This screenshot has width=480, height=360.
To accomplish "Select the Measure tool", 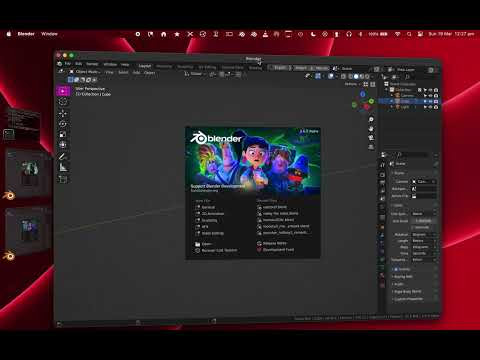I will (63, 168).
